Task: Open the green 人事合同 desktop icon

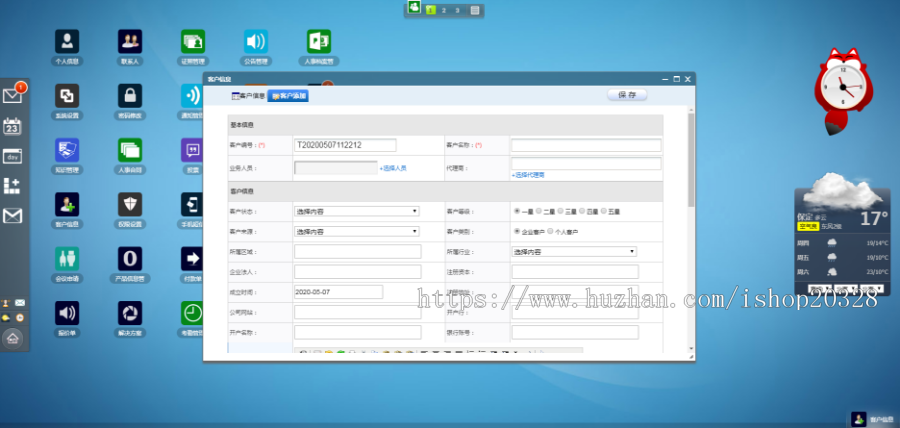Action: [130, 150]
